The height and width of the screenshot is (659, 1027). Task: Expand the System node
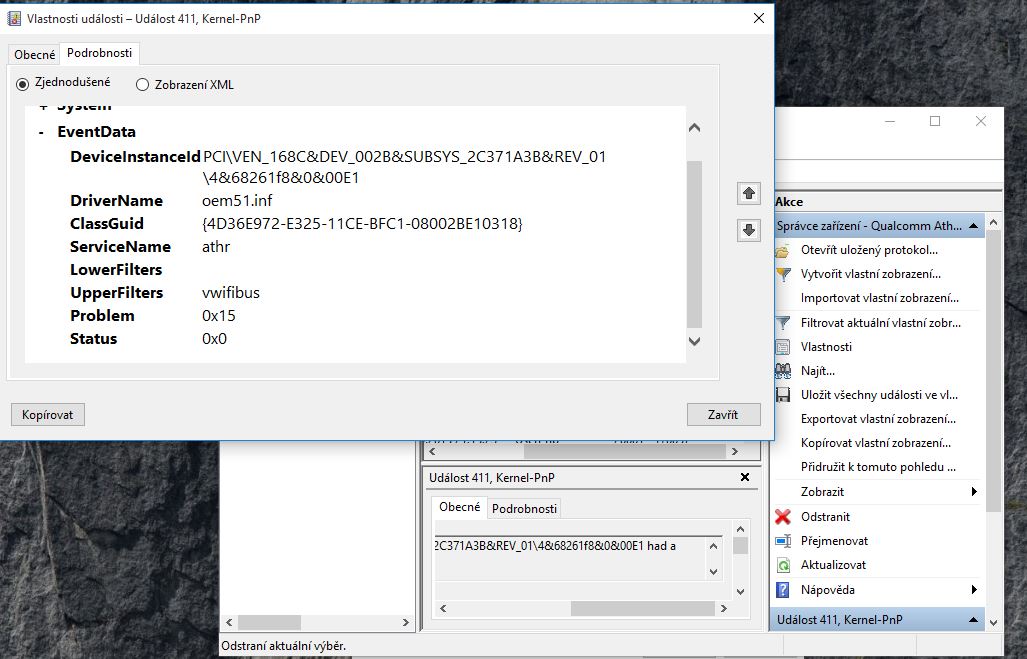(43, 106)
